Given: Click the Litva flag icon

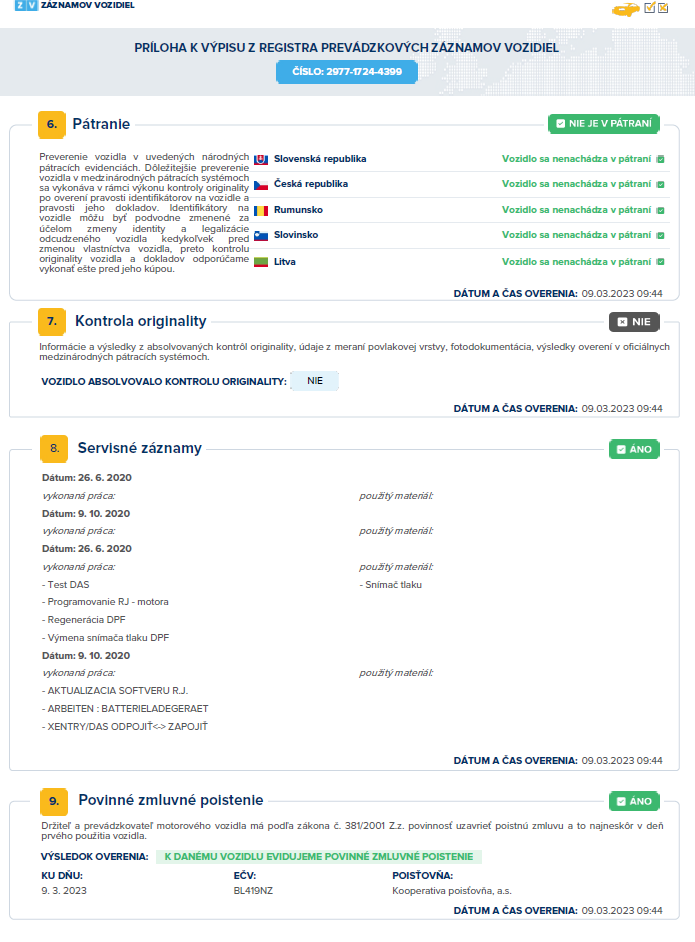Looking at the screenshot, I should point(261,262).
